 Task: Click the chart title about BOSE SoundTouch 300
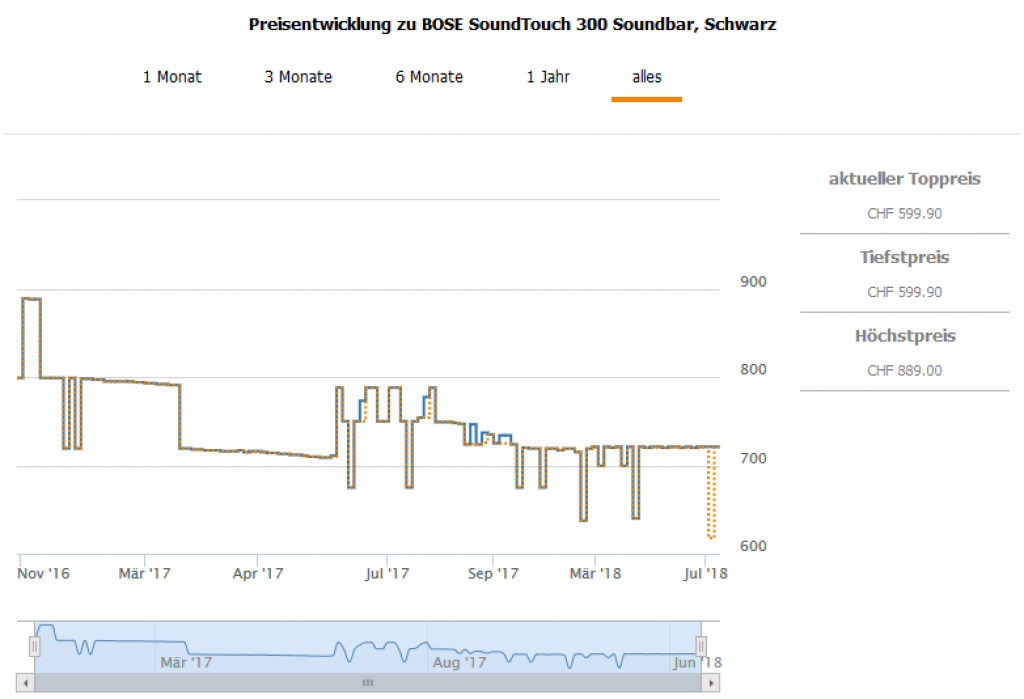pos(512,25)
